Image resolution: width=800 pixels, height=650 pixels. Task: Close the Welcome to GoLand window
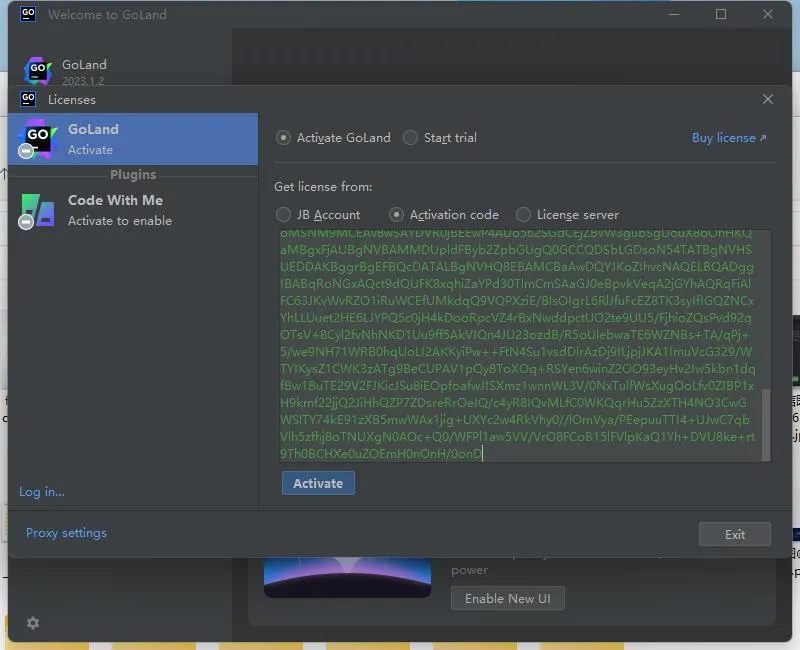click(x=767, y=14)
